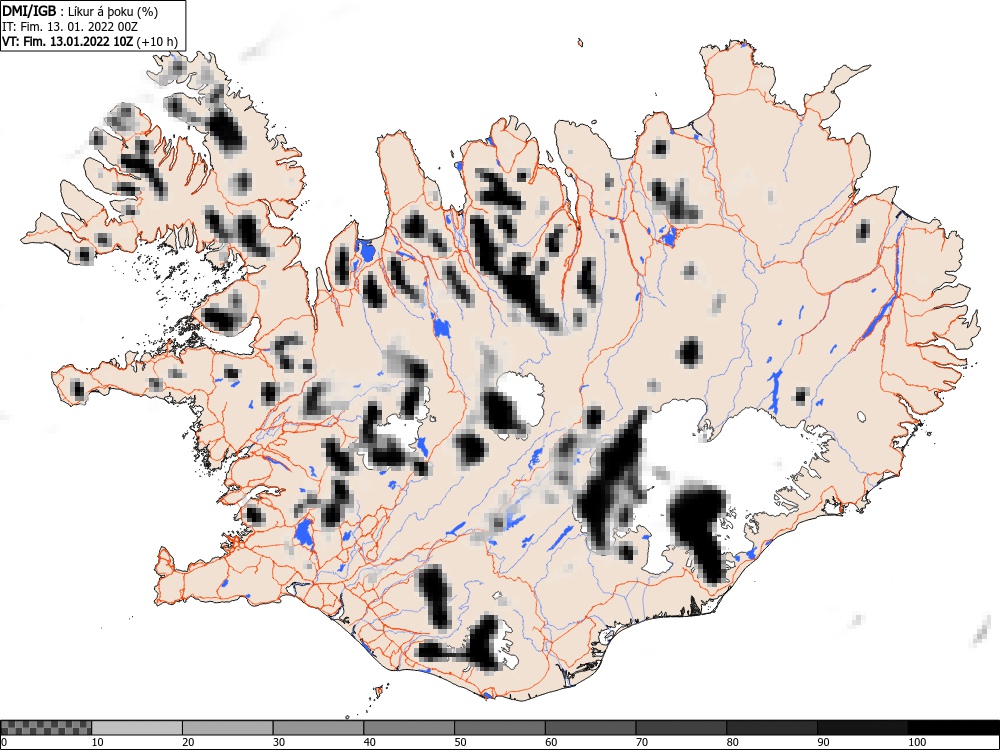
Task: Click the 0-10 checkered legend swatch
Action: (46, 728)
